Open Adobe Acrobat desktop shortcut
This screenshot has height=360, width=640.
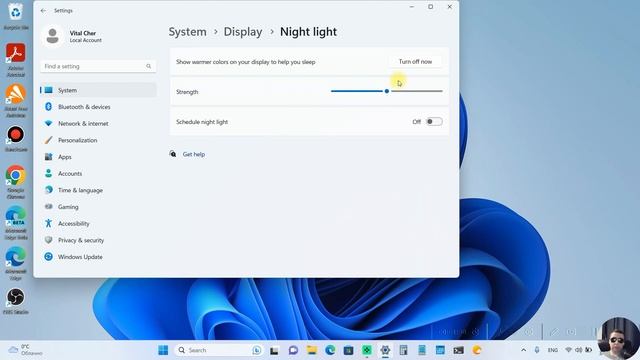tap(16, 60)
